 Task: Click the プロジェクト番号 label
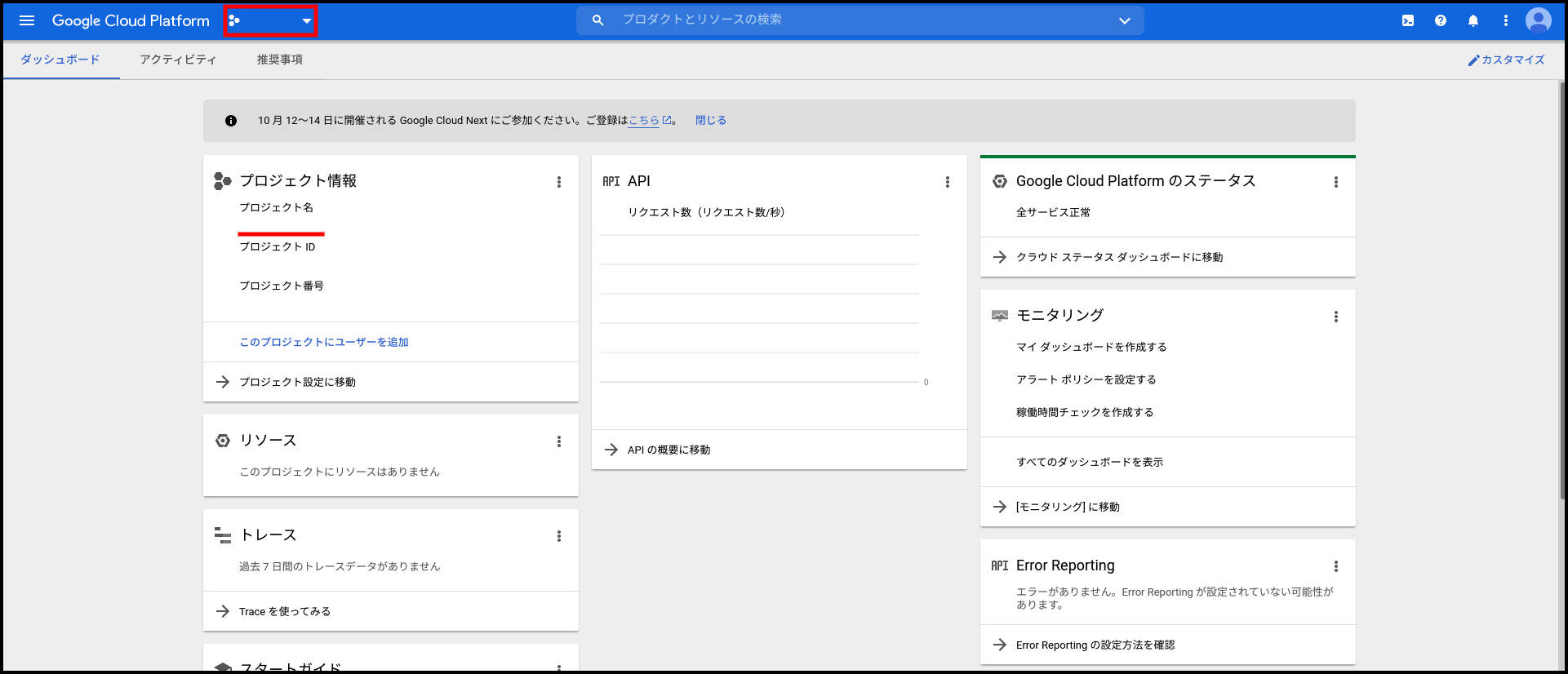pos(282,286)
